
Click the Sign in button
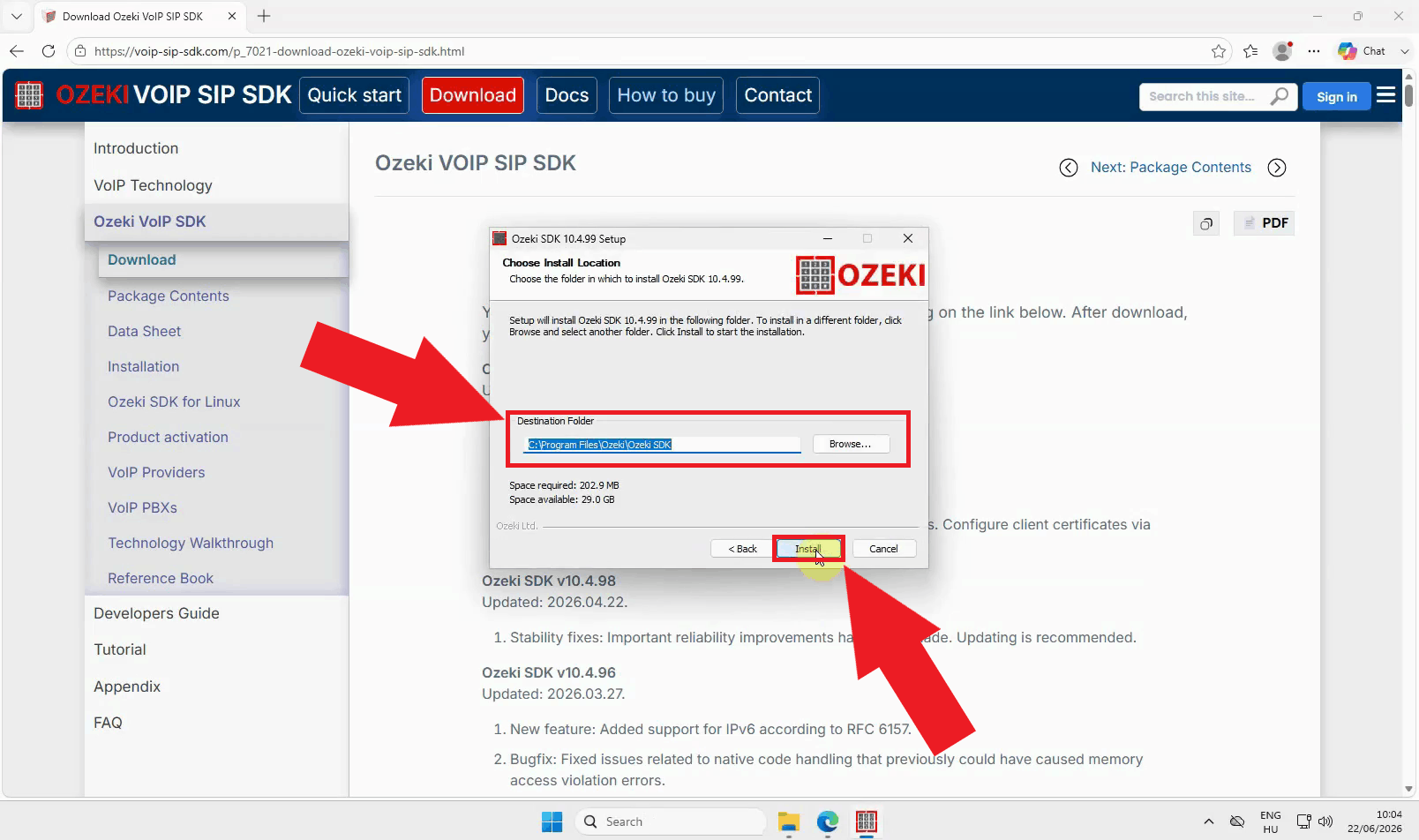click(1337, 96)
